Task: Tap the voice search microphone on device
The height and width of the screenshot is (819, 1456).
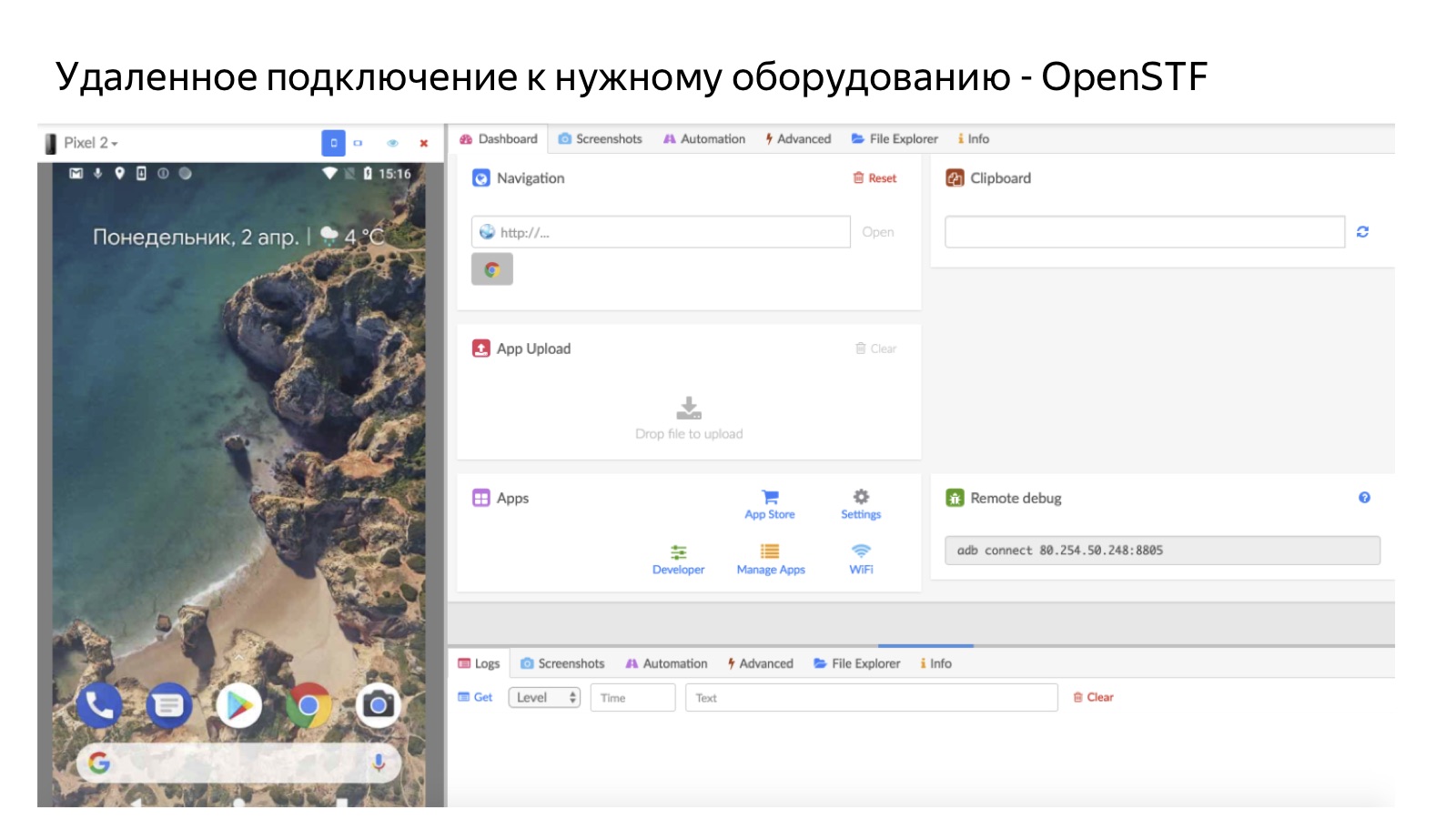Action: click(x=379, y=763)
